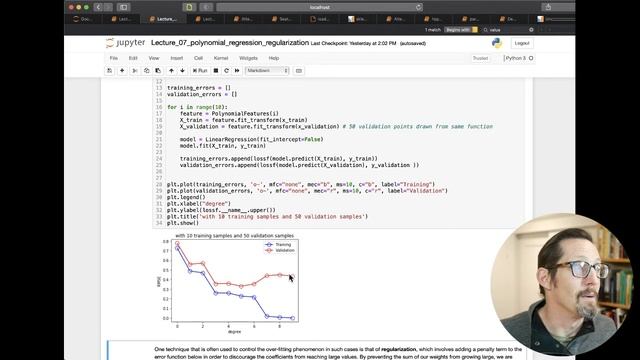
Task: Open the Edit menu
Action: (x=133, y=58)
